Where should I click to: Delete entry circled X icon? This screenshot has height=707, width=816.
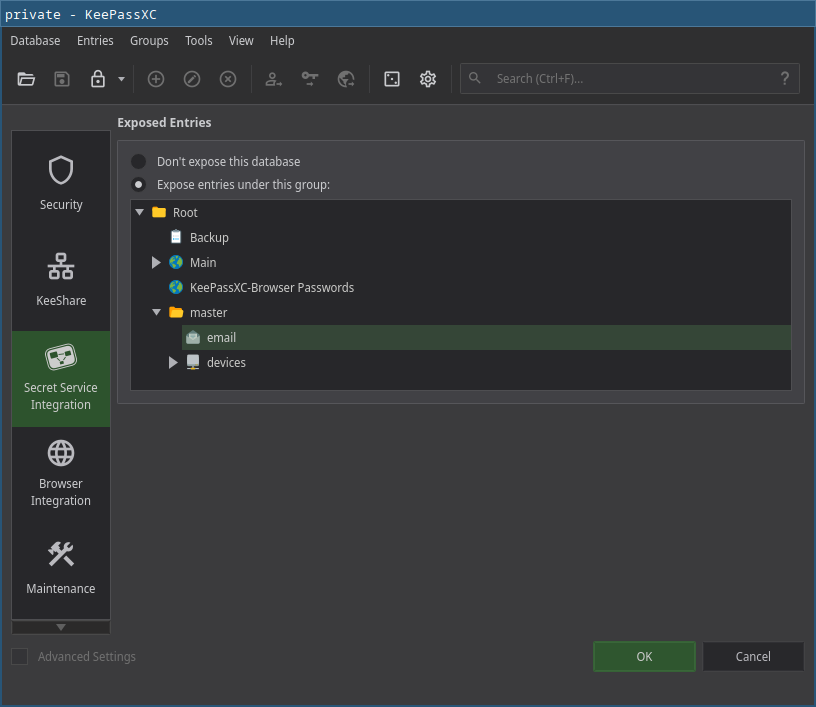point(228,79)
